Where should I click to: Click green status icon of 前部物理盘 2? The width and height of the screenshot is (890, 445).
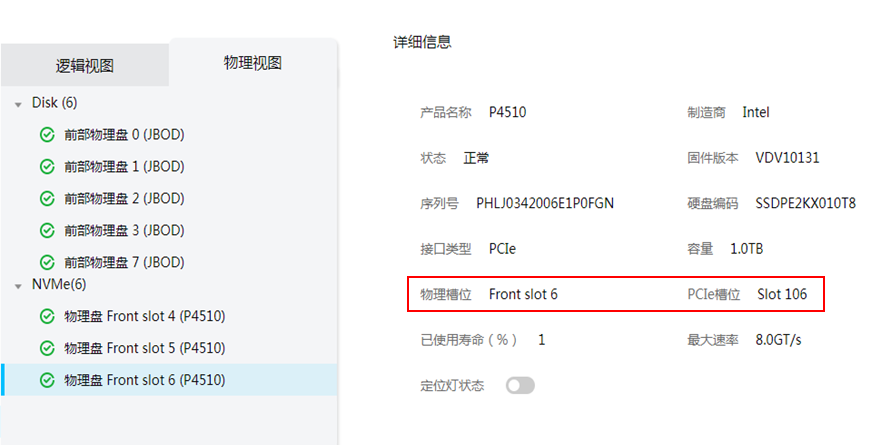click(47, 199)
